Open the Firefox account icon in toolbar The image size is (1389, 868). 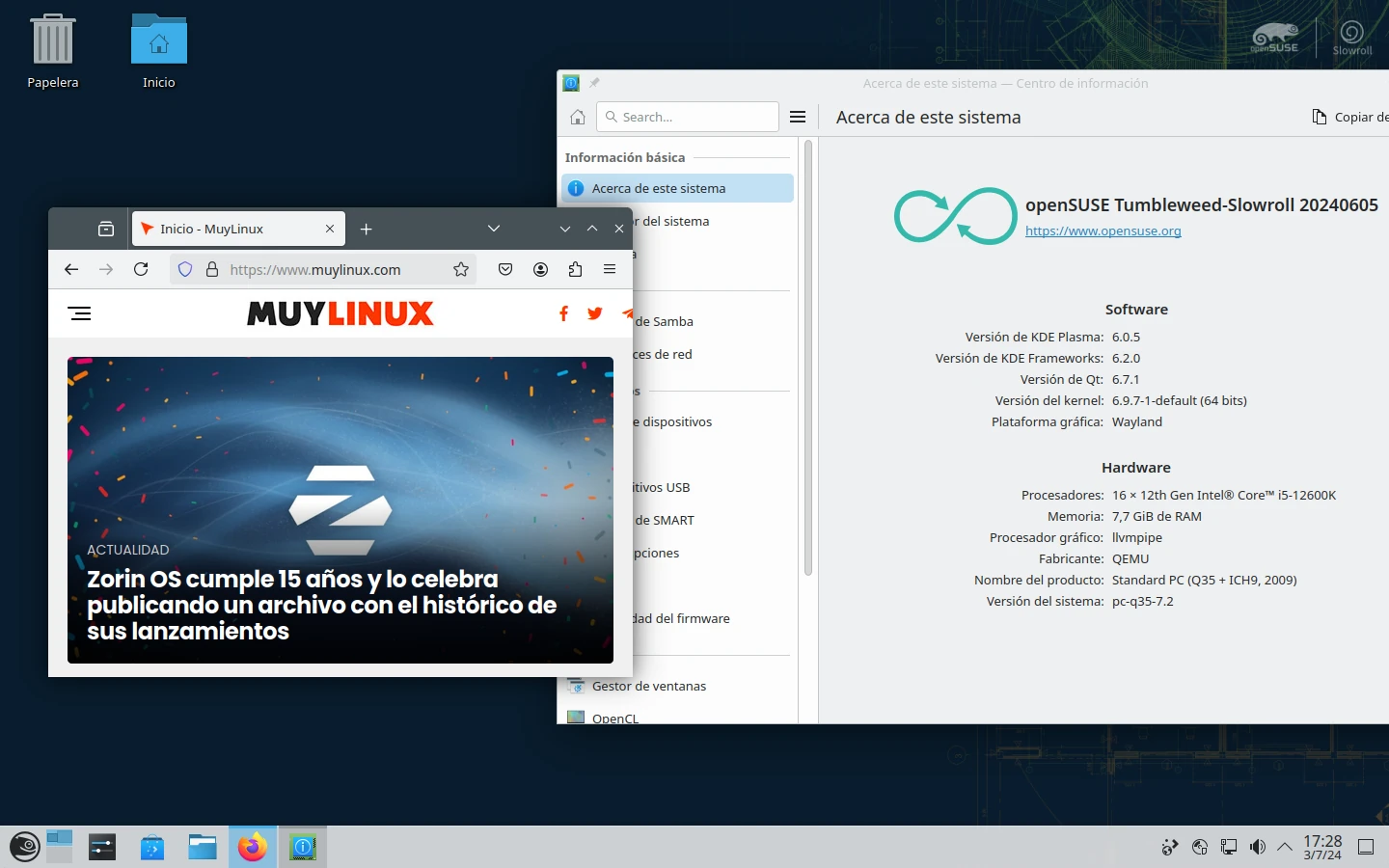[x=540, y=269]
